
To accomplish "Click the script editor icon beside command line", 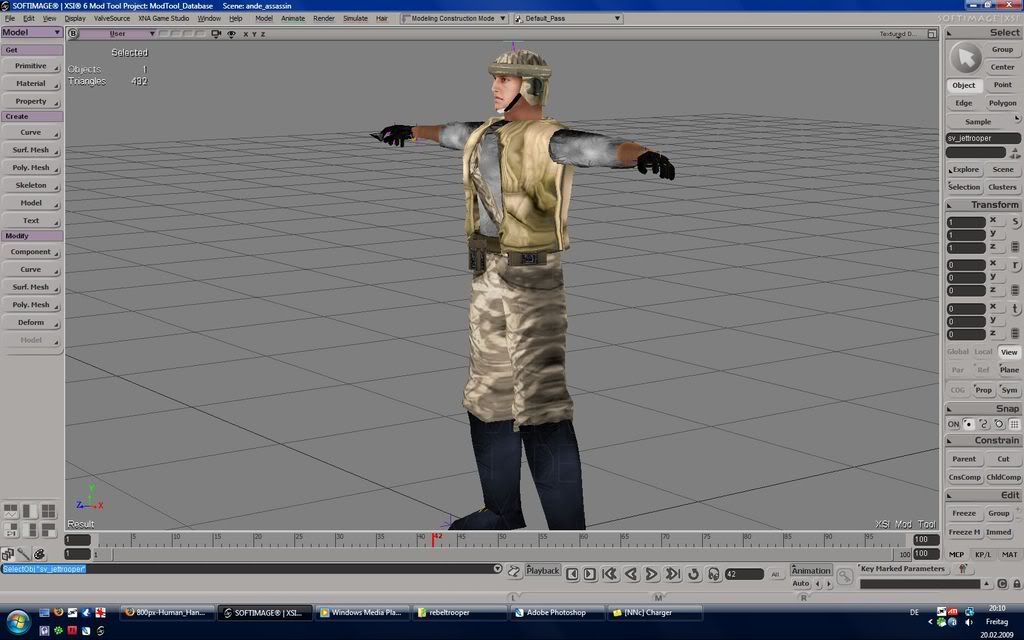I will pos(514,571).
